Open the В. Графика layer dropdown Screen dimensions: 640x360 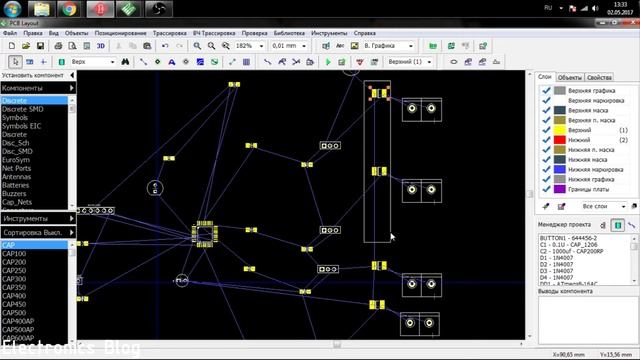[x=411, y=46]
